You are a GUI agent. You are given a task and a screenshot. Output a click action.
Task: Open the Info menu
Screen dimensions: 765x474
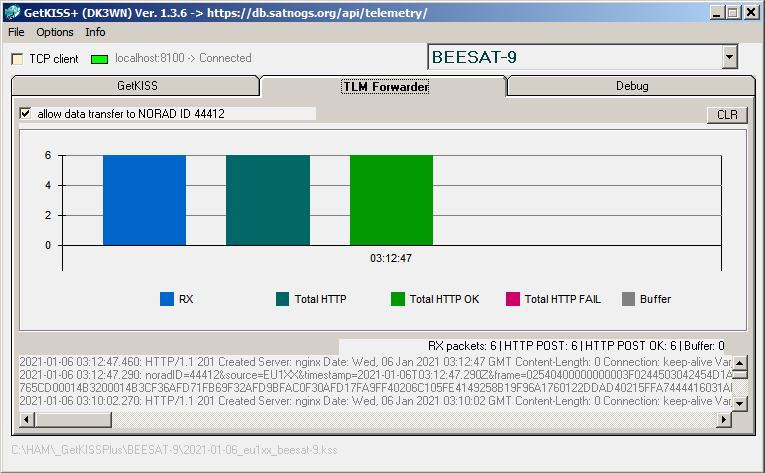click(95, 32)
